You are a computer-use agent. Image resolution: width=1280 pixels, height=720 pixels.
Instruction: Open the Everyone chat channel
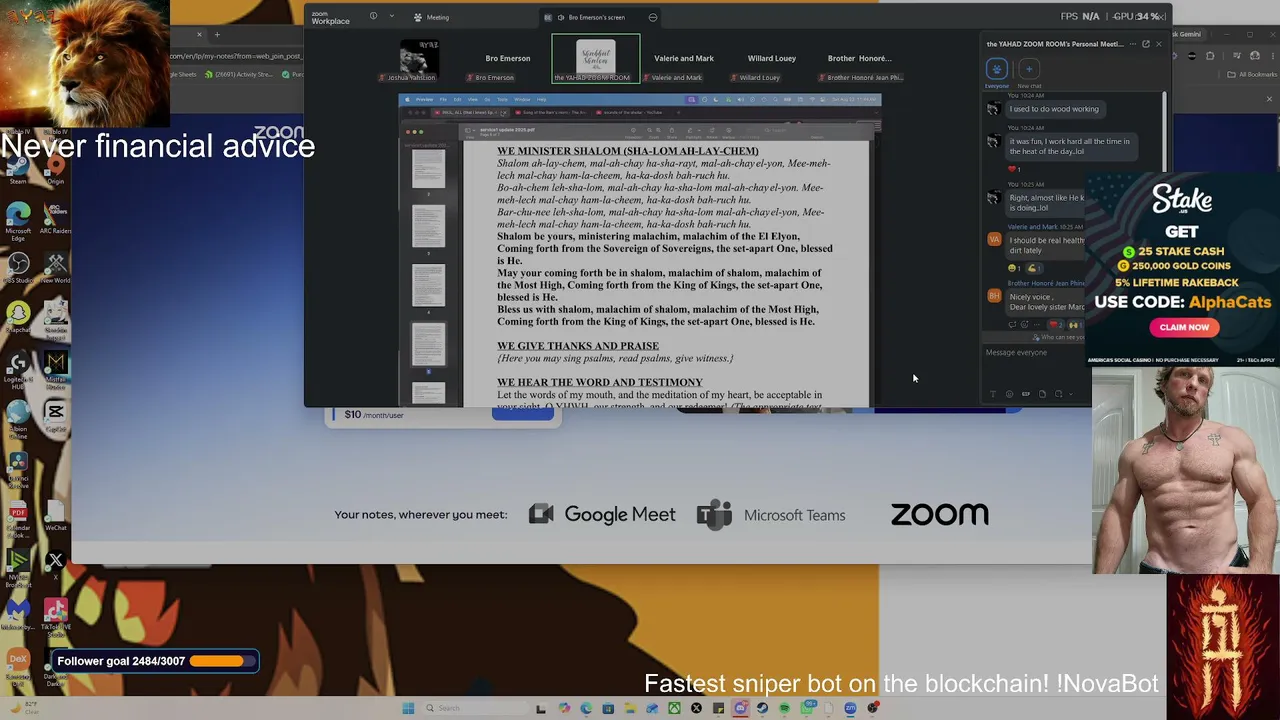(x=997, y=71)
